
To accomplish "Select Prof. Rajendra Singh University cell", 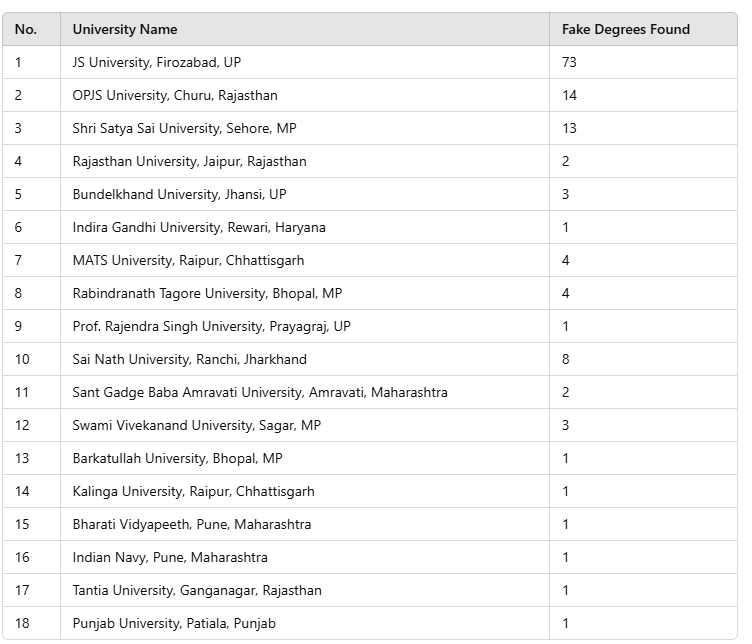I will coord(211,326).
